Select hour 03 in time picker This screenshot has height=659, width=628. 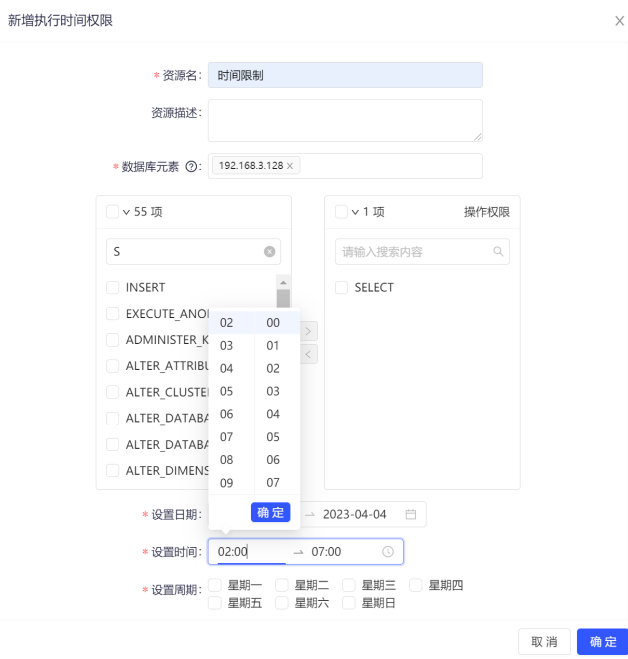click(x=231, y=345)
